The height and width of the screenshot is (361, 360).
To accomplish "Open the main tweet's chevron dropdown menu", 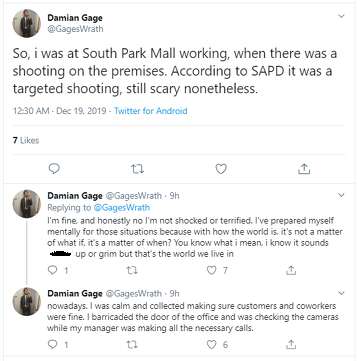I will [x=341, y=16].
